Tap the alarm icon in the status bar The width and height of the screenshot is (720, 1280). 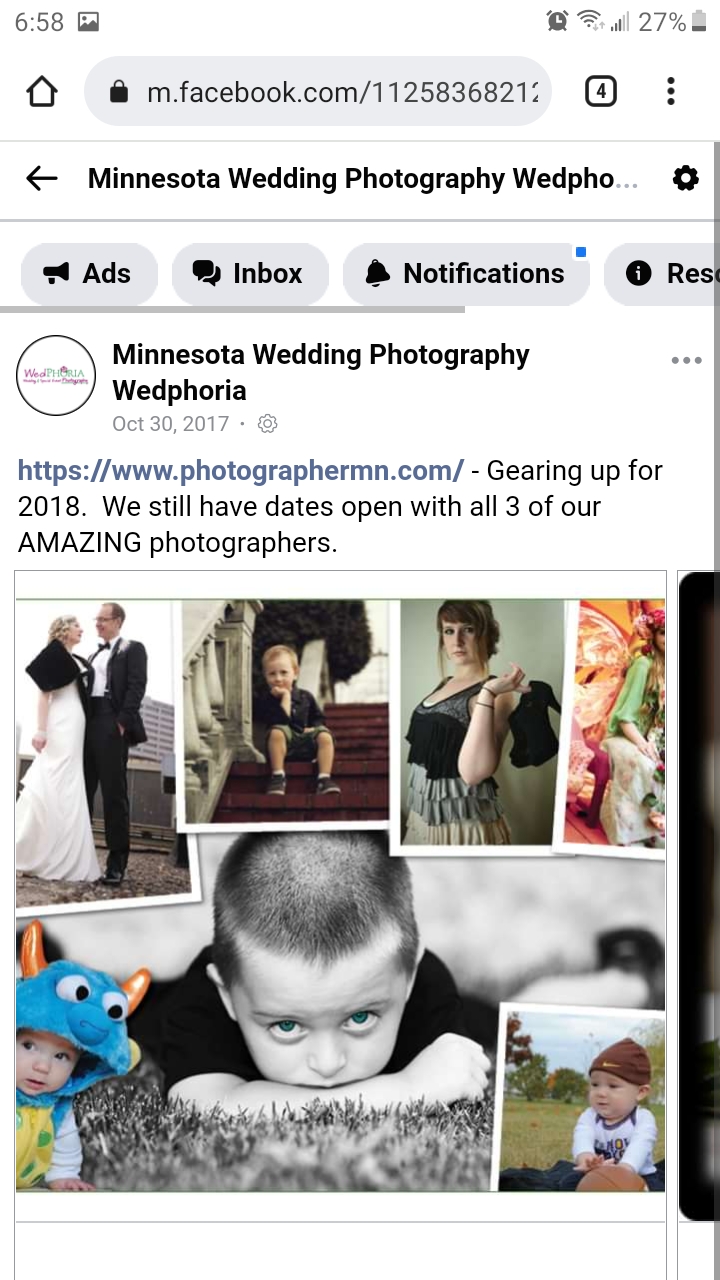557,21
